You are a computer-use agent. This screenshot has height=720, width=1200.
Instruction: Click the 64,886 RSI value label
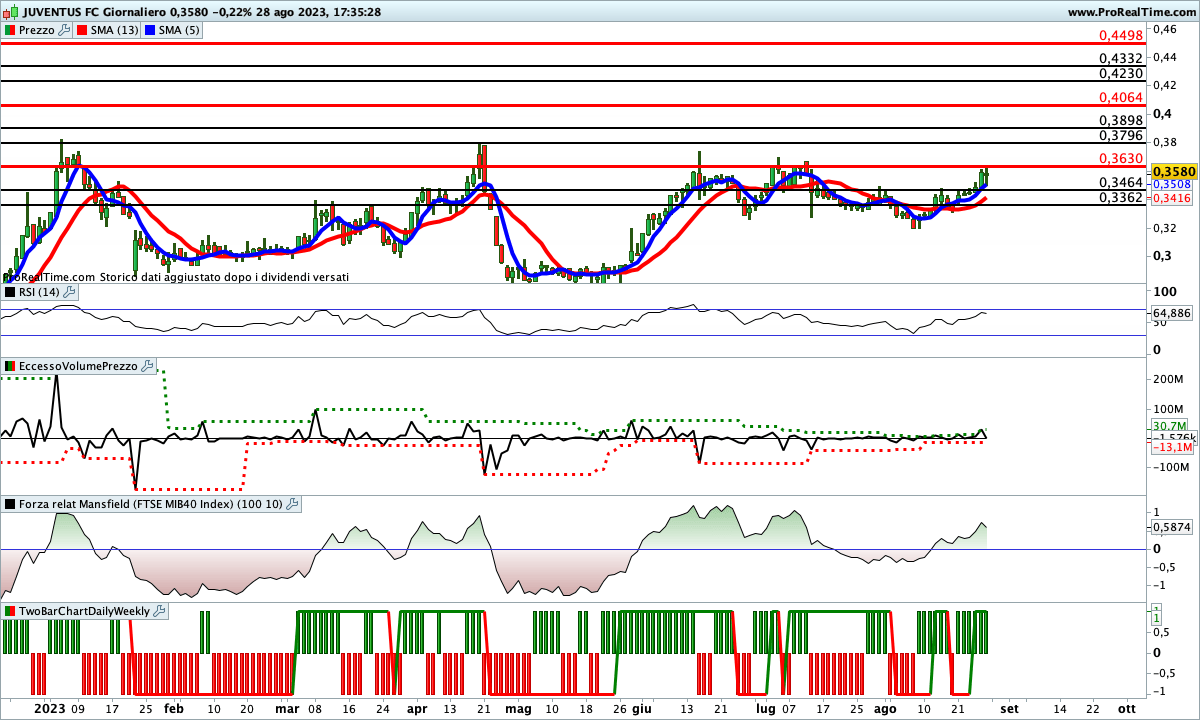point(1172,313)
